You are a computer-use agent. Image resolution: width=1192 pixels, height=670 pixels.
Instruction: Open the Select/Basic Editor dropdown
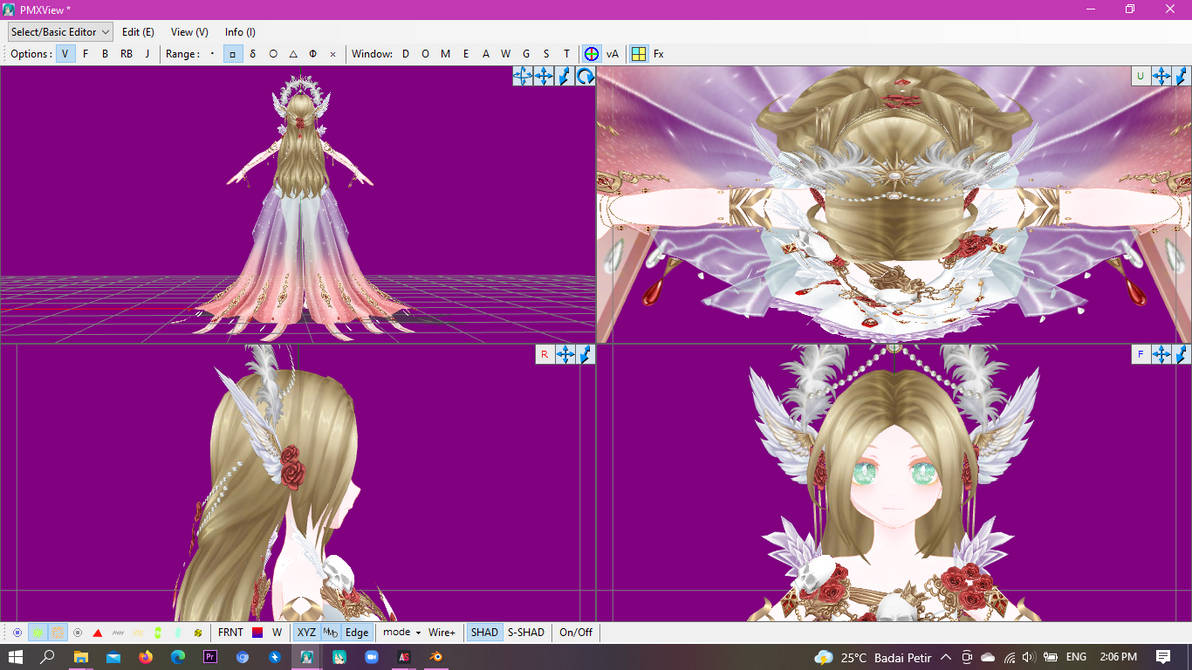(60, 32)
